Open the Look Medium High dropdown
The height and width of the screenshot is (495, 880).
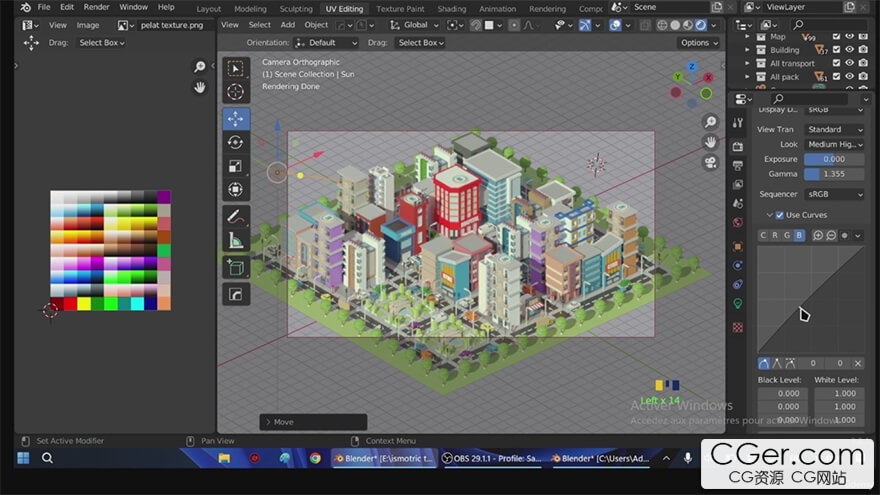(x=835, y=144)
